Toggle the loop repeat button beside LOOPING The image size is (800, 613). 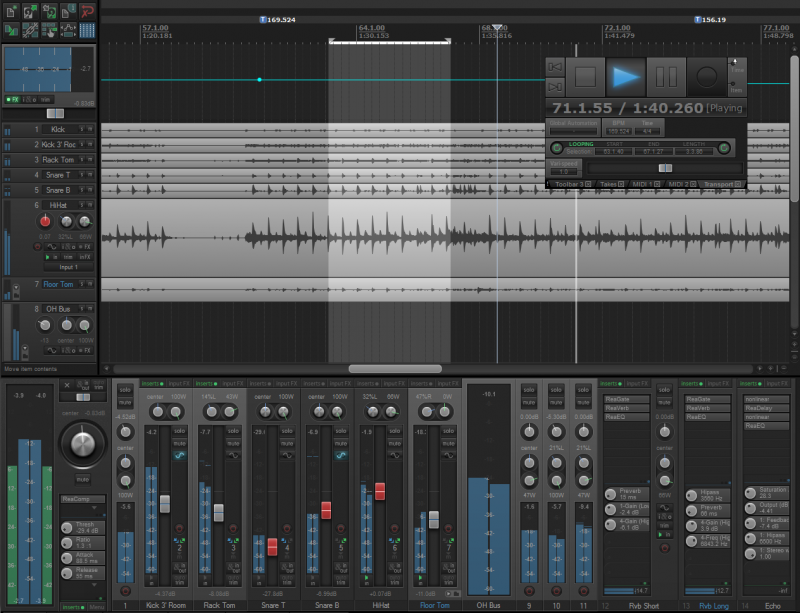pyautogui.click(x=557, y=148)
